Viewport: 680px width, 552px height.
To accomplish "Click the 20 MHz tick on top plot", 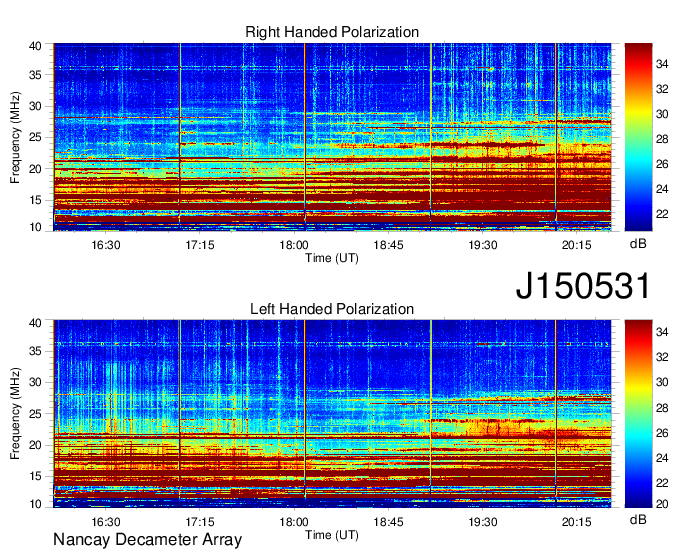I will (x=35, y=169).
